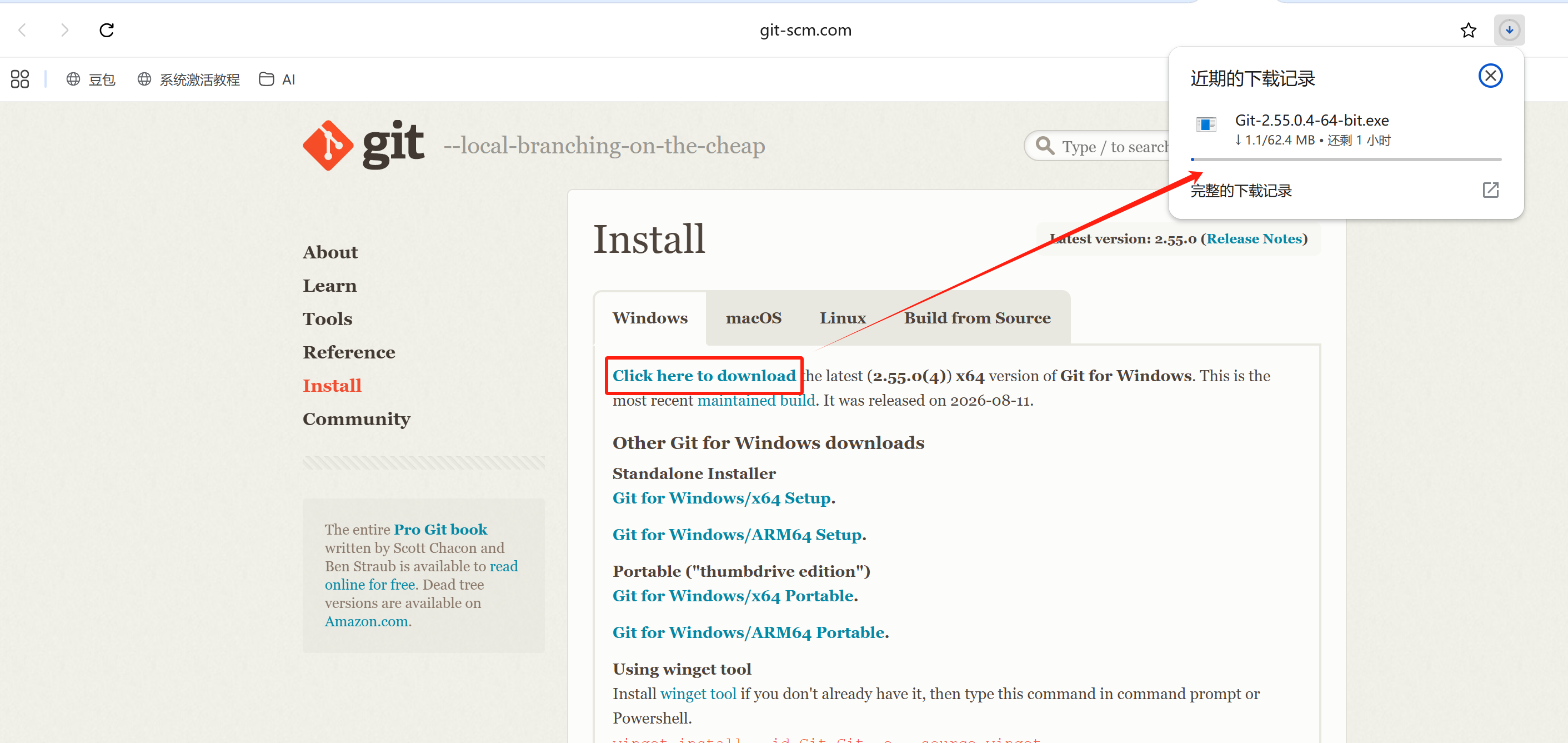
Task: Open the About section in sidebar
Action: coord(330,252)
